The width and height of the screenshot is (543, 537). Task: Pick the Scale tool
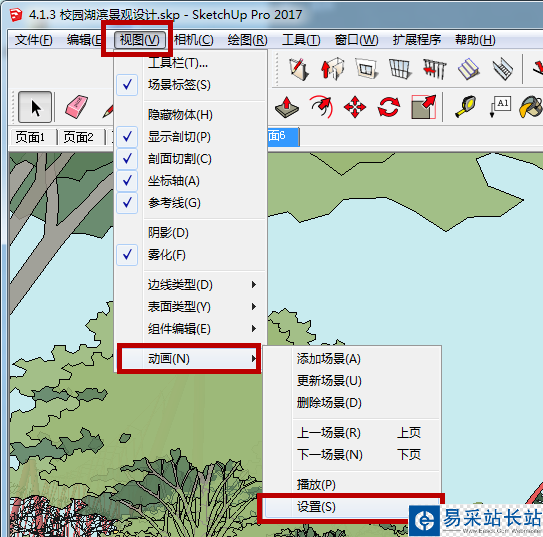(424, 107)
